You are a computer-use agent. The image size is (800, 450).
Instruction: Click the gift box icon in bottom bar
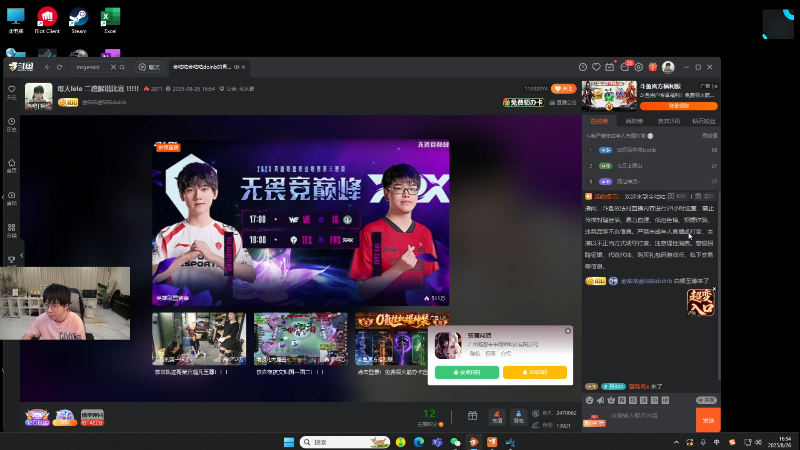472,416
